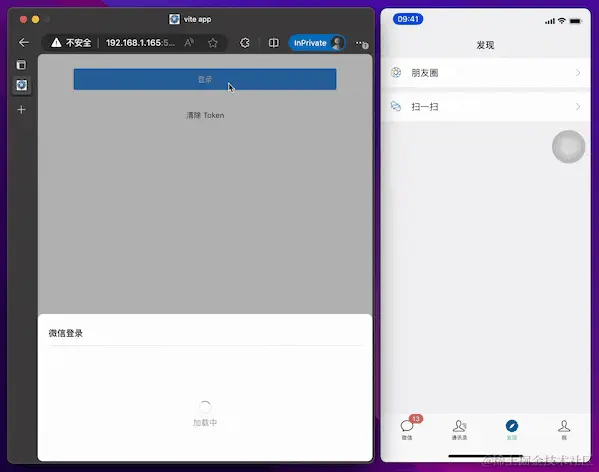Click the 朋友圈 colorful icon
Image resolution: width=599 pixels, height=472 pixels.
[396, 72]
